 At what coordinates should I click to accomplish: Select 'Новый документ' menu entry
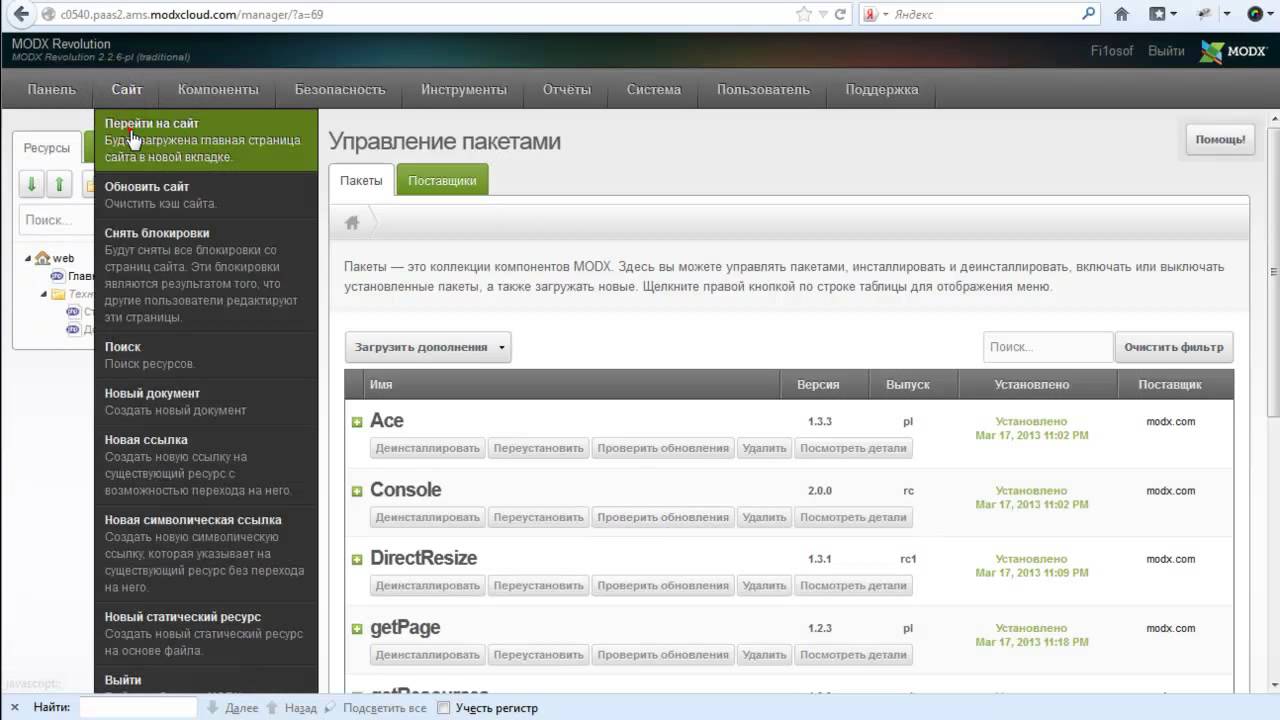206,401
